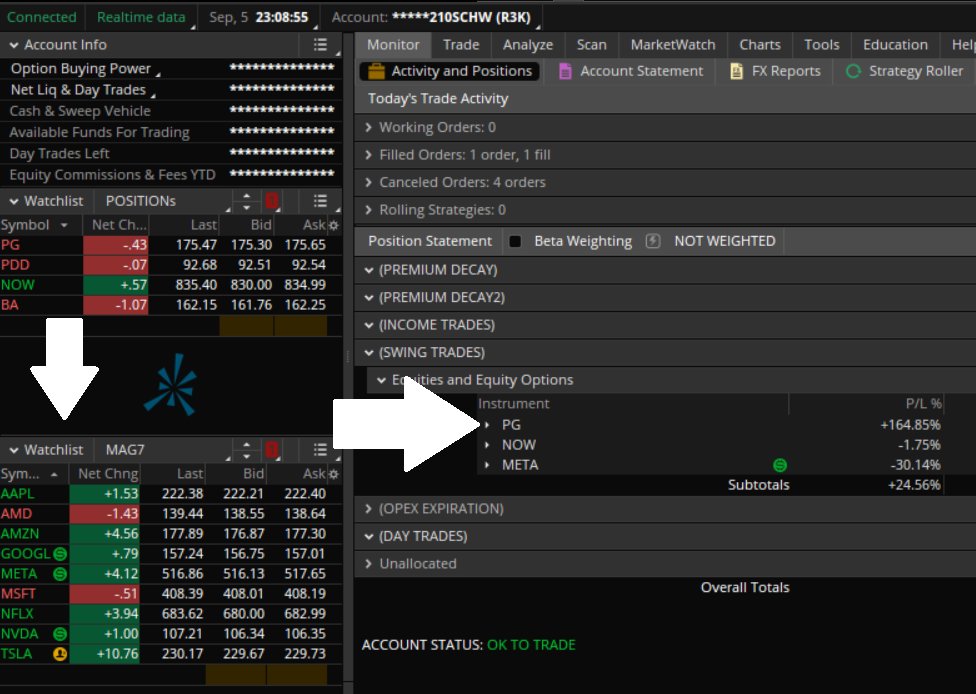Viewport: 976px width, 694px height.
Task: Click green circle icon beside META position
Action: click(x=779, y=465)
